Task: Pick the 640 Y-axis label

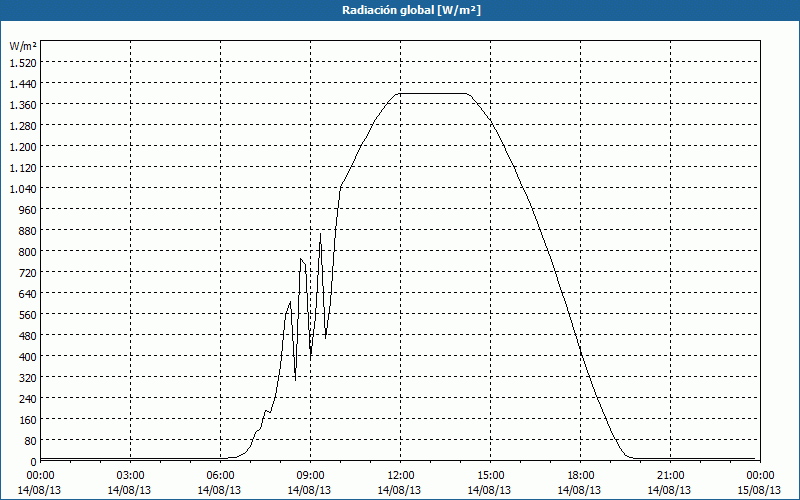Action: tap(29, 294)
